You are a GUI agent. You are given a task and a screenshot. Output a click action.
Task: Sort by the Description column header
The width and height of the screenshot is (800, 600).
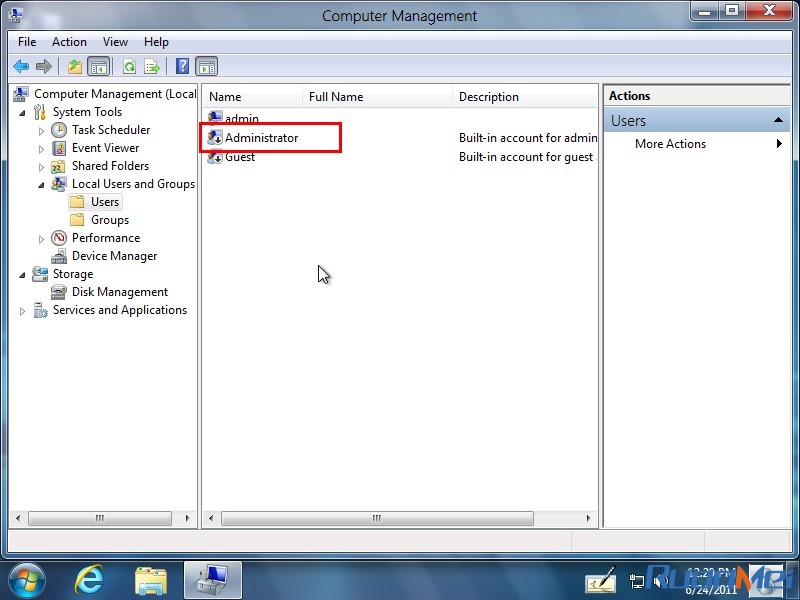click(x=524, y=97)
